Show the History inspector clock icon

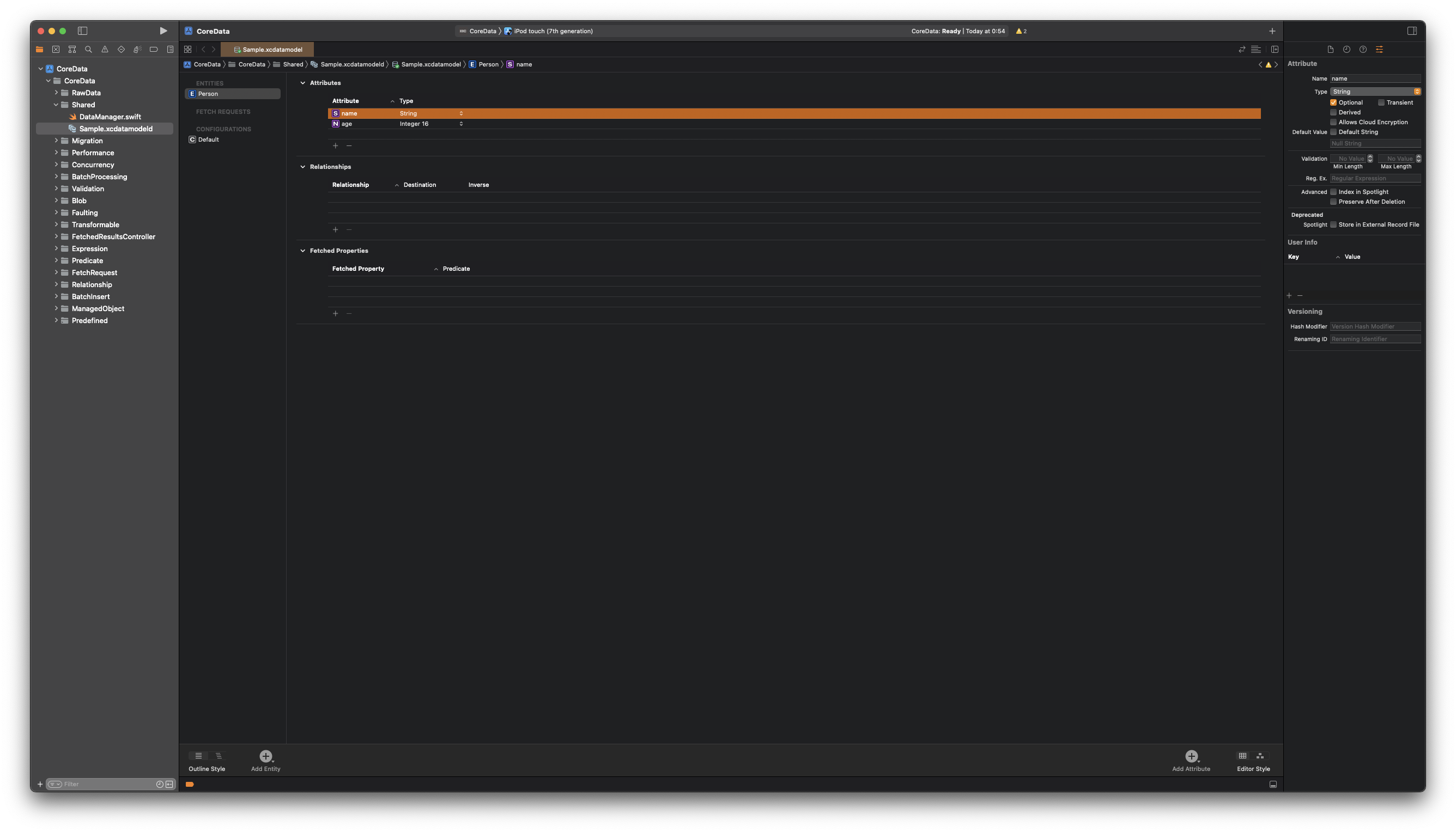point(1347,50)
